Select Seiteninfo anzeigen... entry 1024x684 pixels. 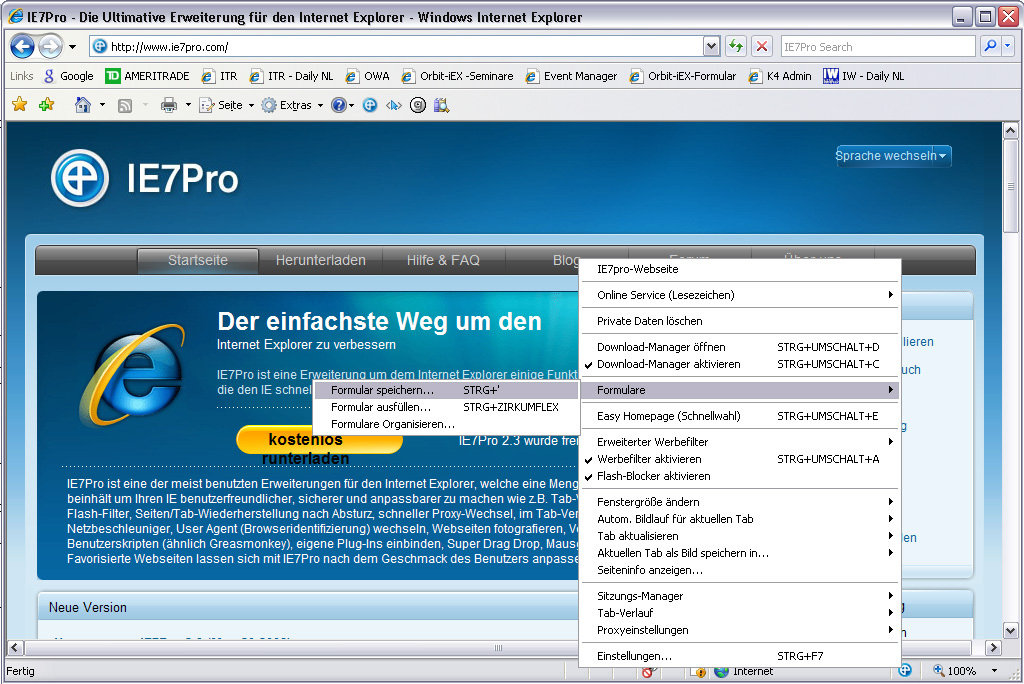[738, 570]
